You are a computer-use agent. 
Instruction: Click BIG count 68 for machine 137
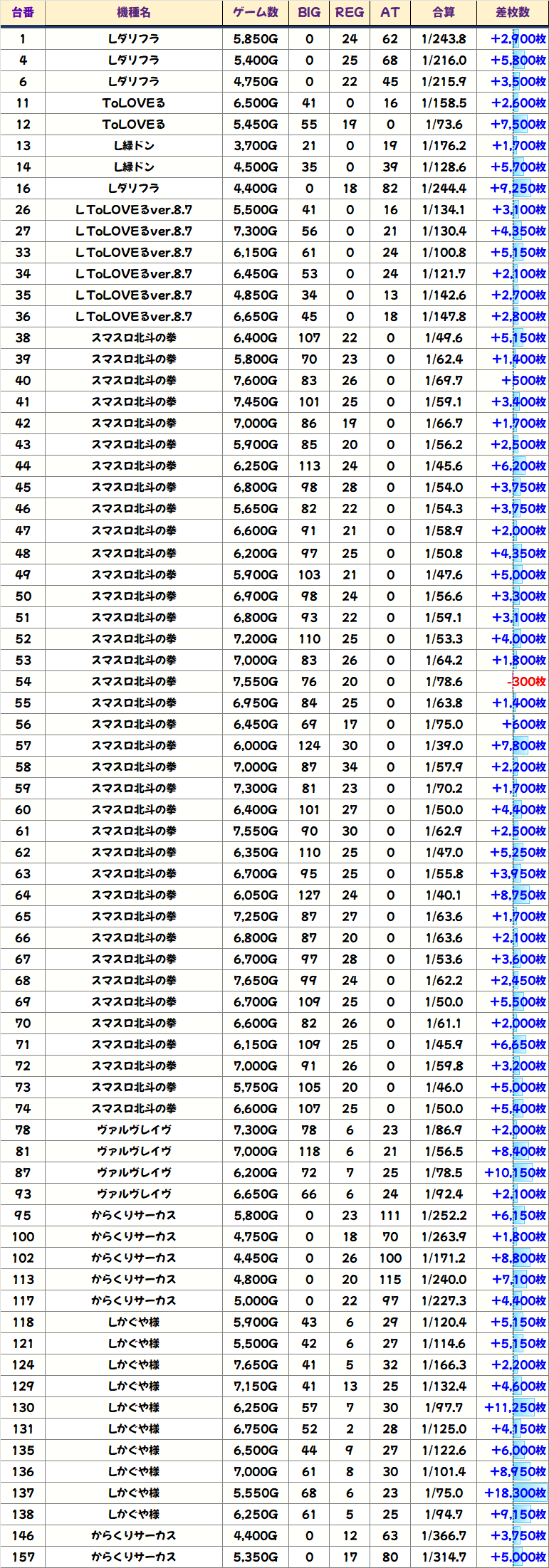pos(309,1493)
